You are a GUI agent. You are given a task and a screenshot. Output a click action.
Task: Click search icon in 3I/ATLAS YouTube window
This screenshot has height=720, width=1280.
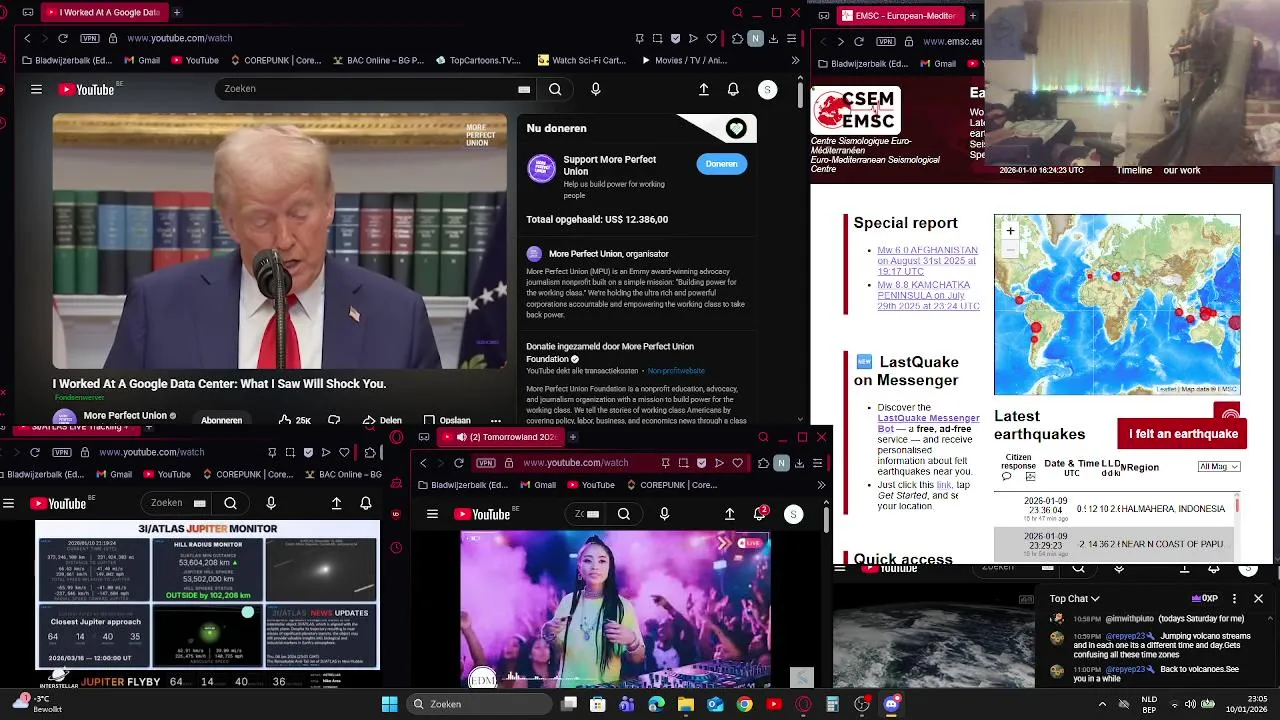(230, 503)
